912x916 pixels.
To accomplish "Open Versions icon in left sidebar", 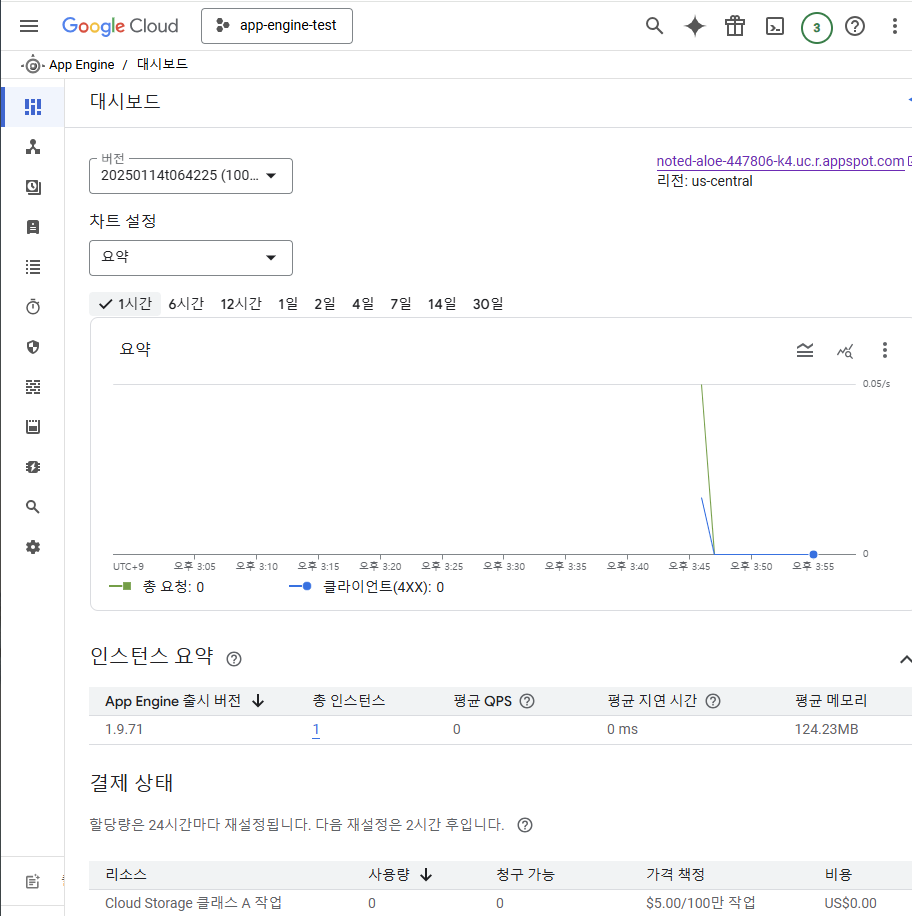I will 33,187.
